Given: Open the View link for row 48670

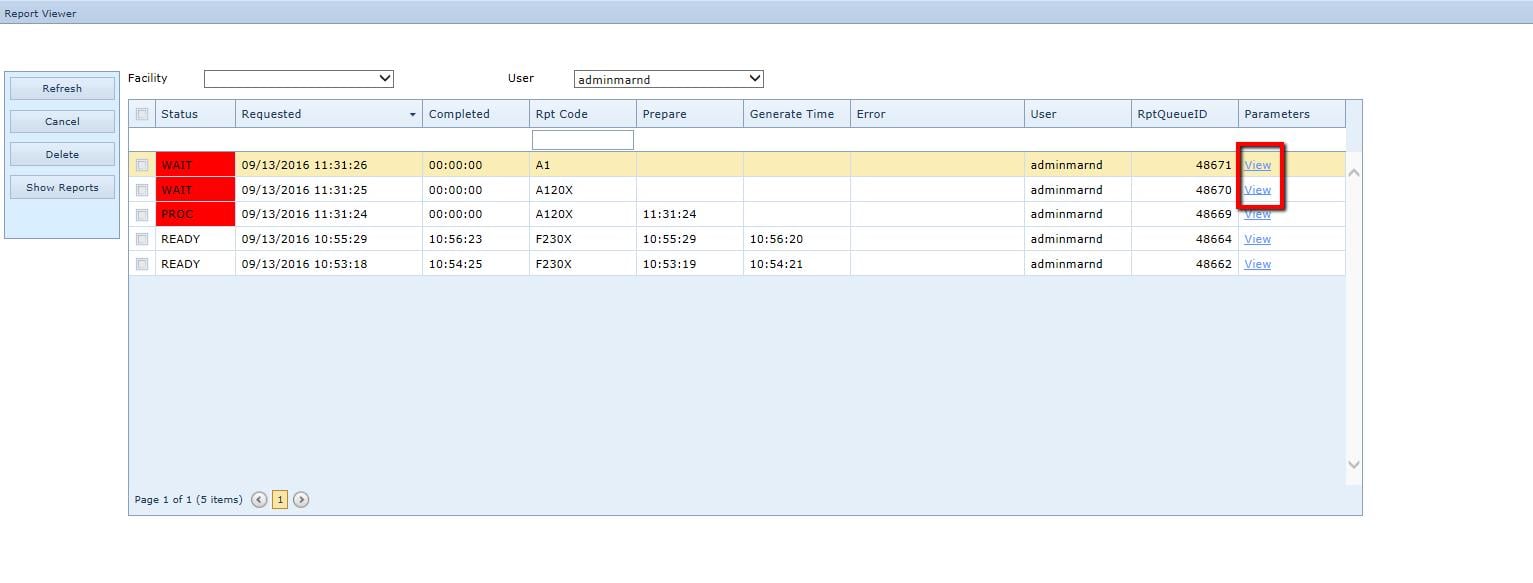Looking at the screenshot, I should click(1257, 190).
